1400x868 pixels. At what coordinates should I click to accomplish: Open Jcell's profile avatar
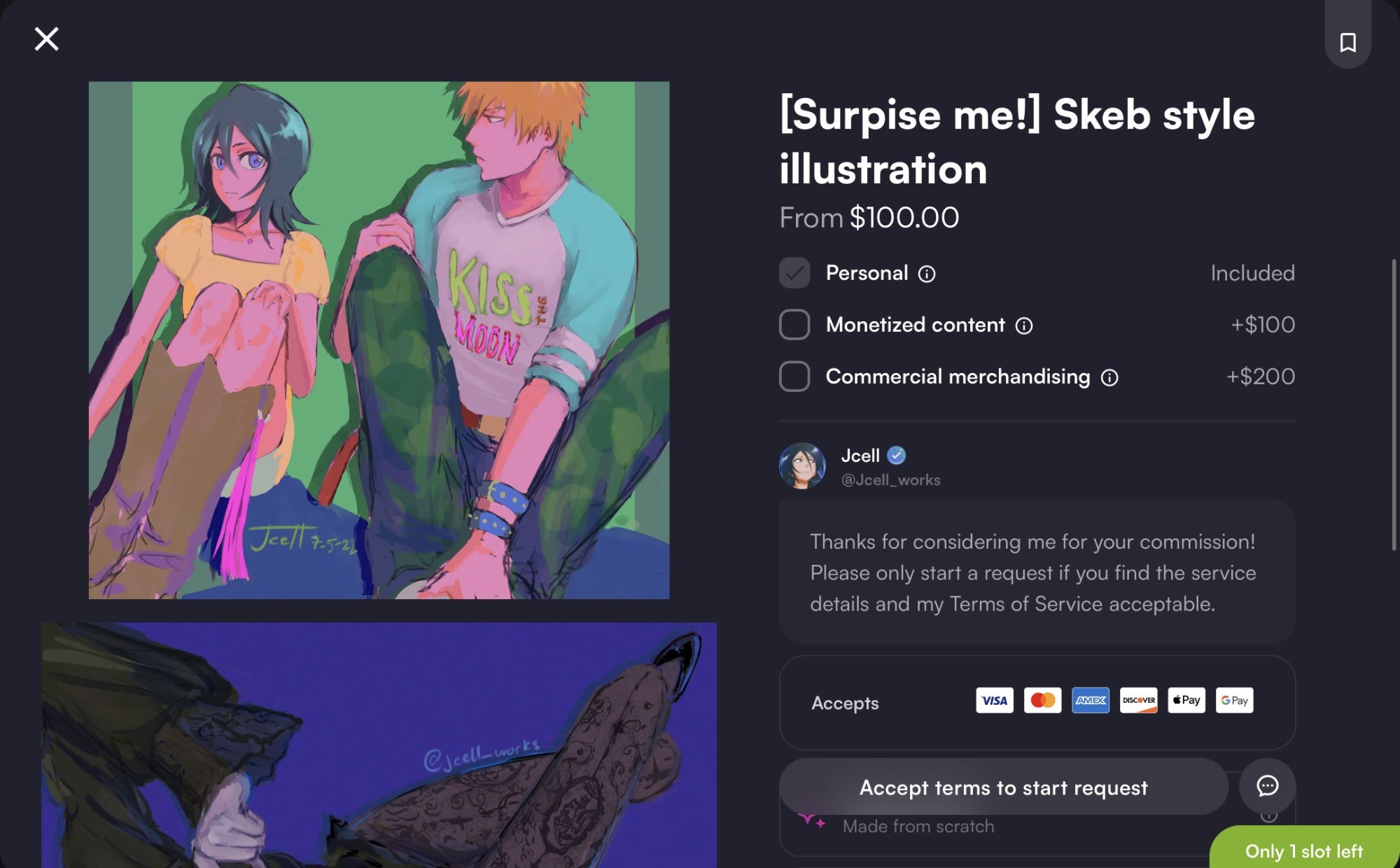pos(802,465)
